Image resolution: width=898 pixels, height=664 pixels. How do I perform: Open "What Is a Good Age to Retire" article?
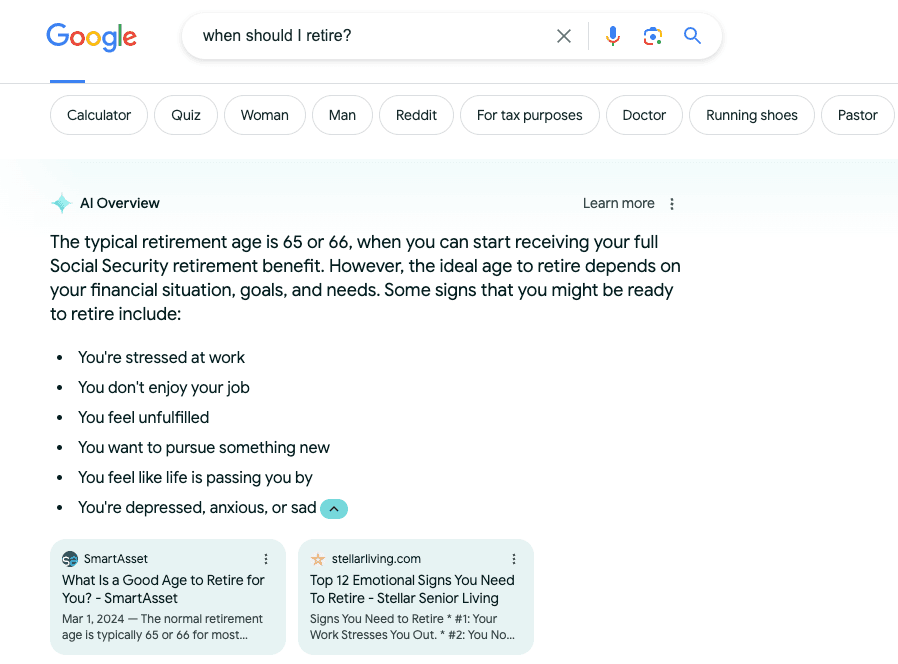click(x=163, y=589)
